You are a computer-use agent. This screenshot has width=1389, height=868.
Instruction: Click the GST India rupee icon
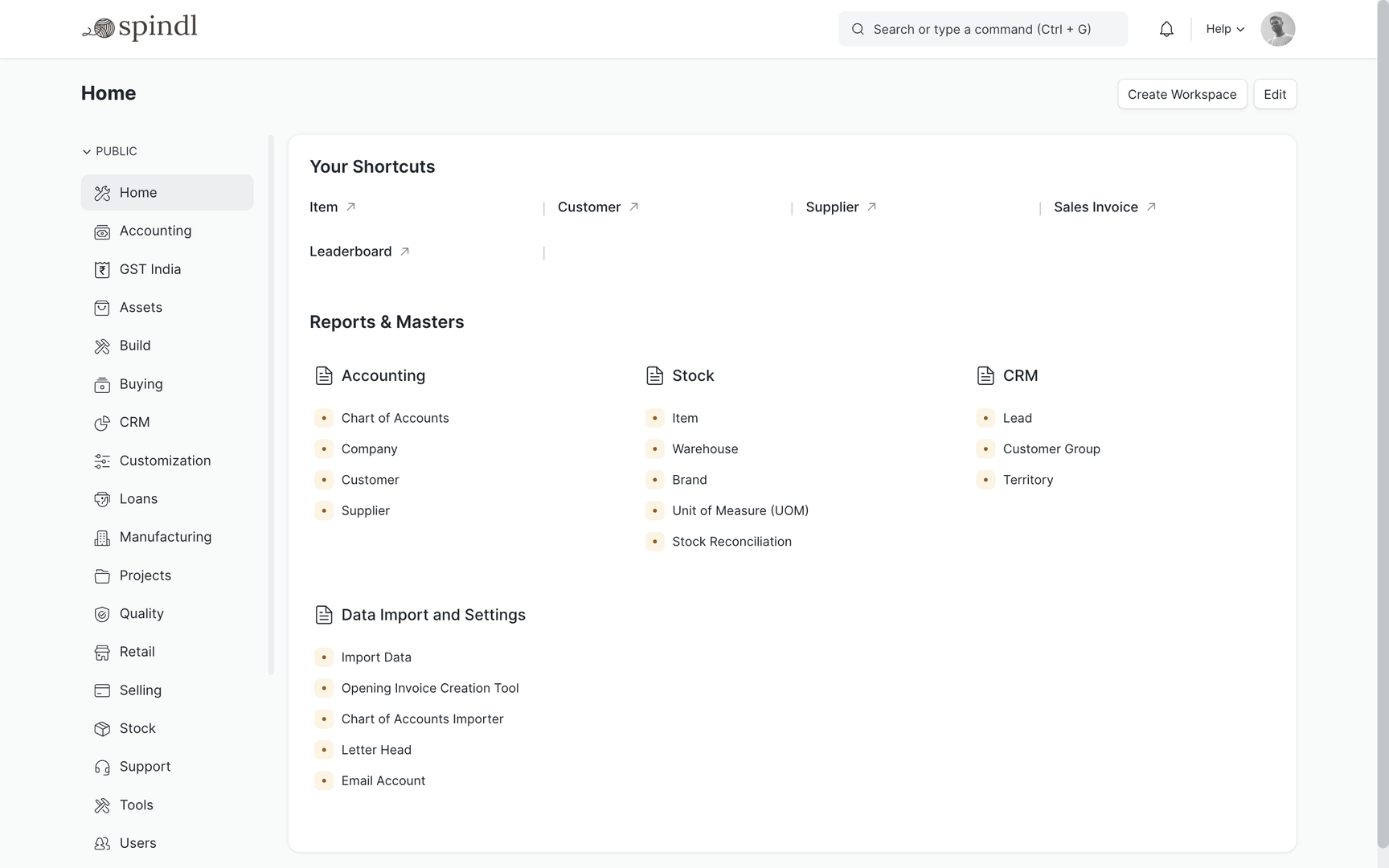coord(102,270)
